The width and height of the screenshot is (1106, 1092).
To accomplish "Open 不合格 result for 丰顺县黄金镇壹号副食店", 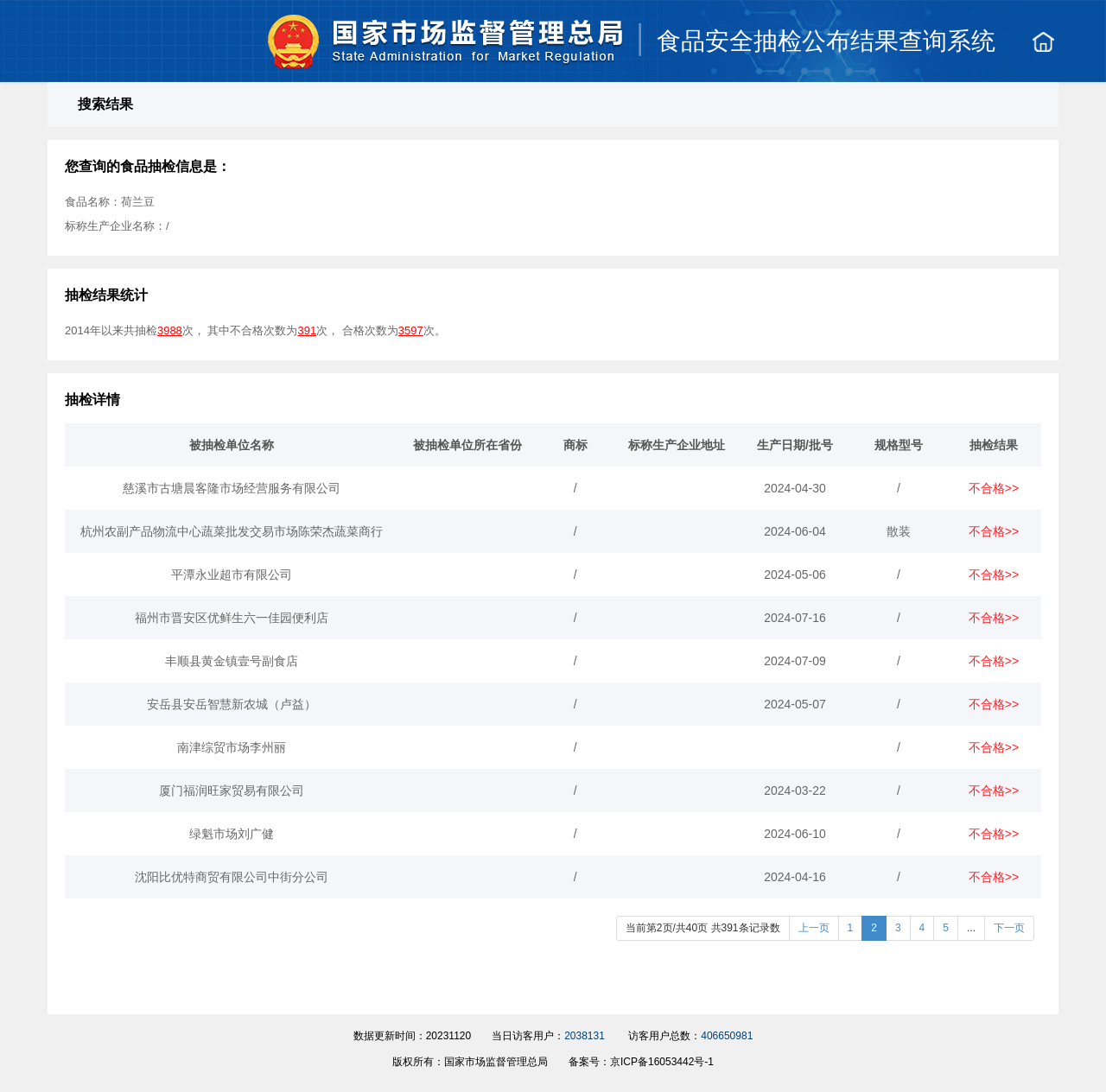I will 994,661.
